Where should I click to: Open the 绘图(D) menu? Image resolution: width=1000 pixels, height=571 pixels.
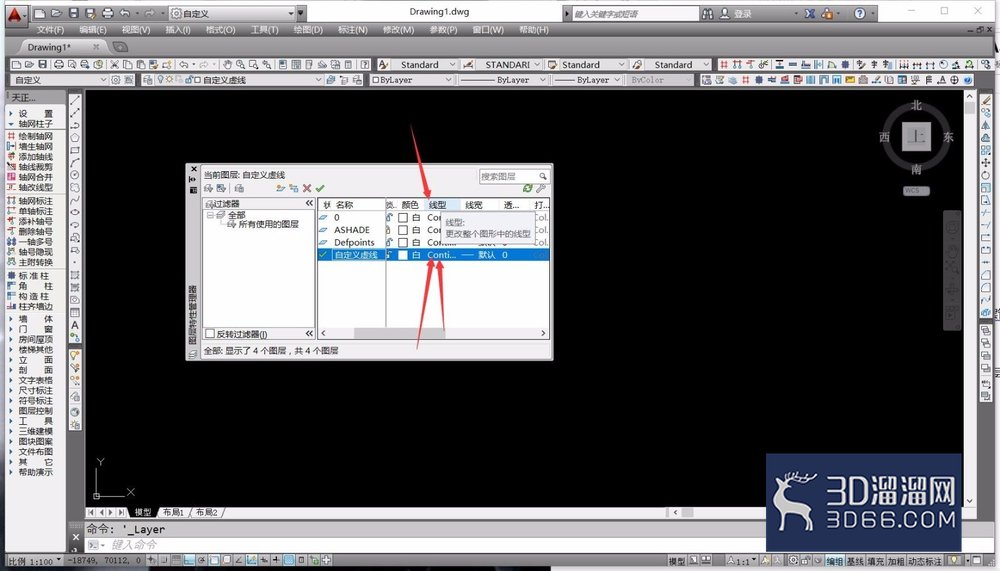[x=308, y=30]
